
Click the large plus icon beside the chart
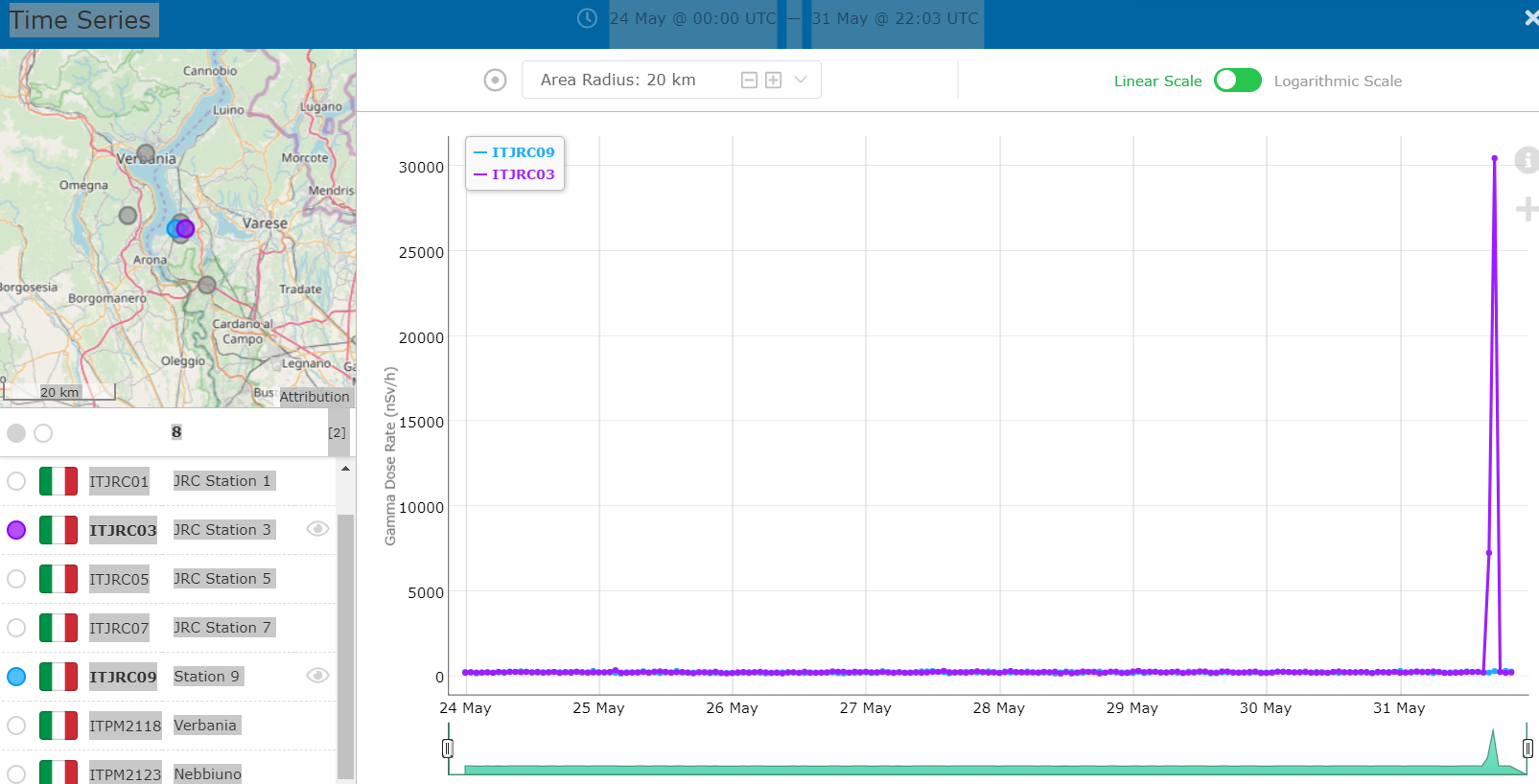1526,209
